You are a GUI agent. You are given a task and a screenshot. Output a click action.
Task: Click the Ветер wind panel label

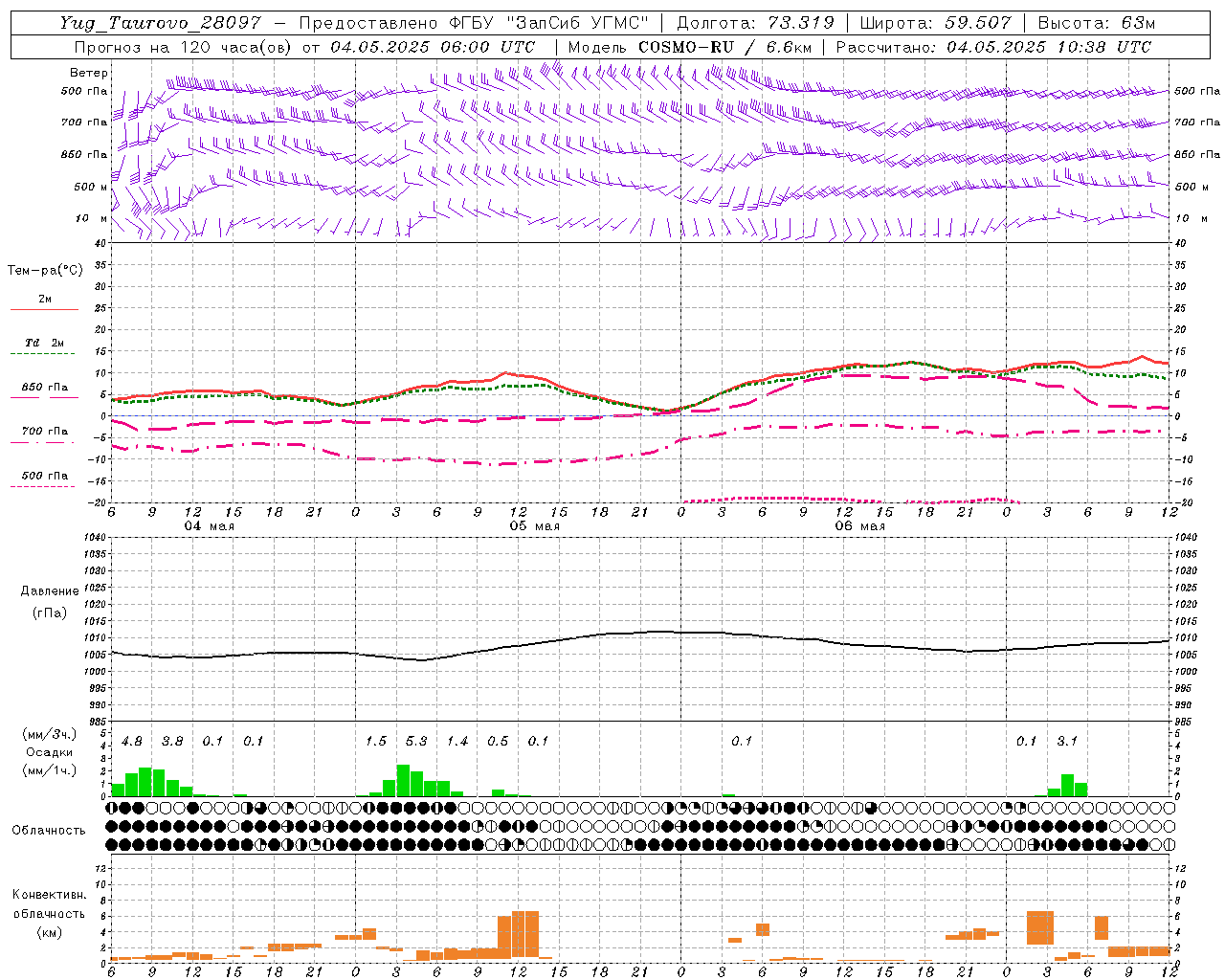click(88, 73)
